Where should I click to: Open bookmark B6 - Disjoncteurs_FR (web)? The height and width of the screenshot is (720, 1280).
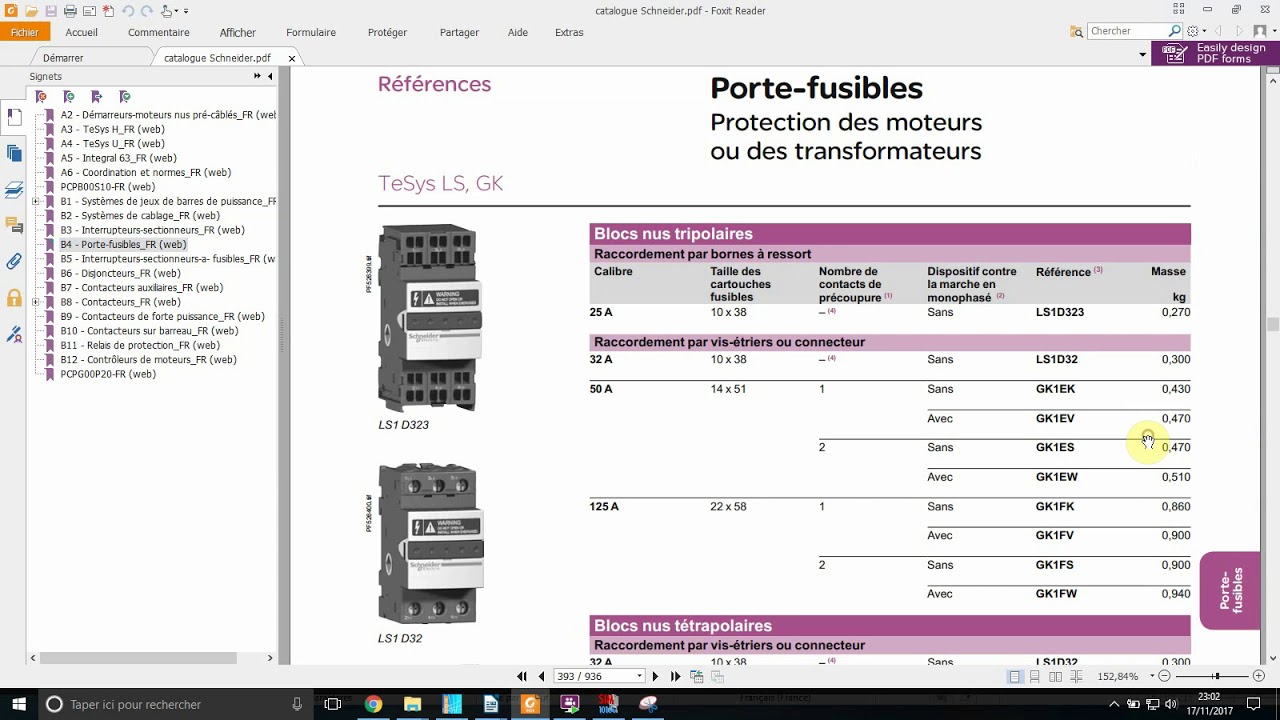120,273
